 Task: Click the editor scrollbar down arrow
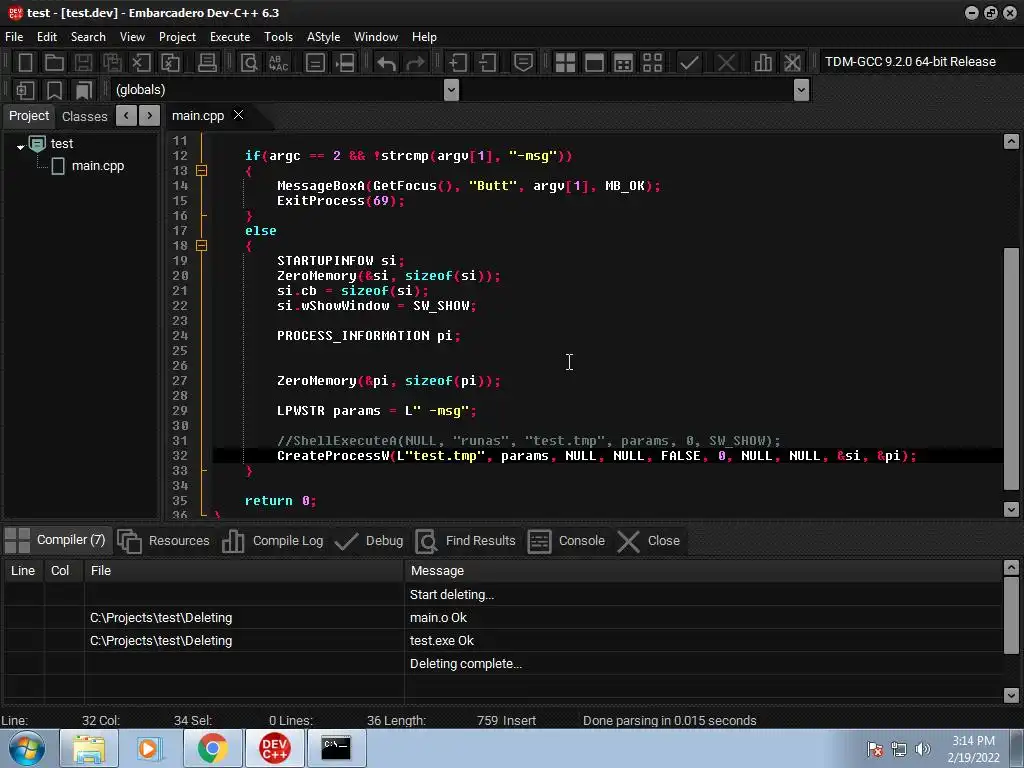[1011, 509]
